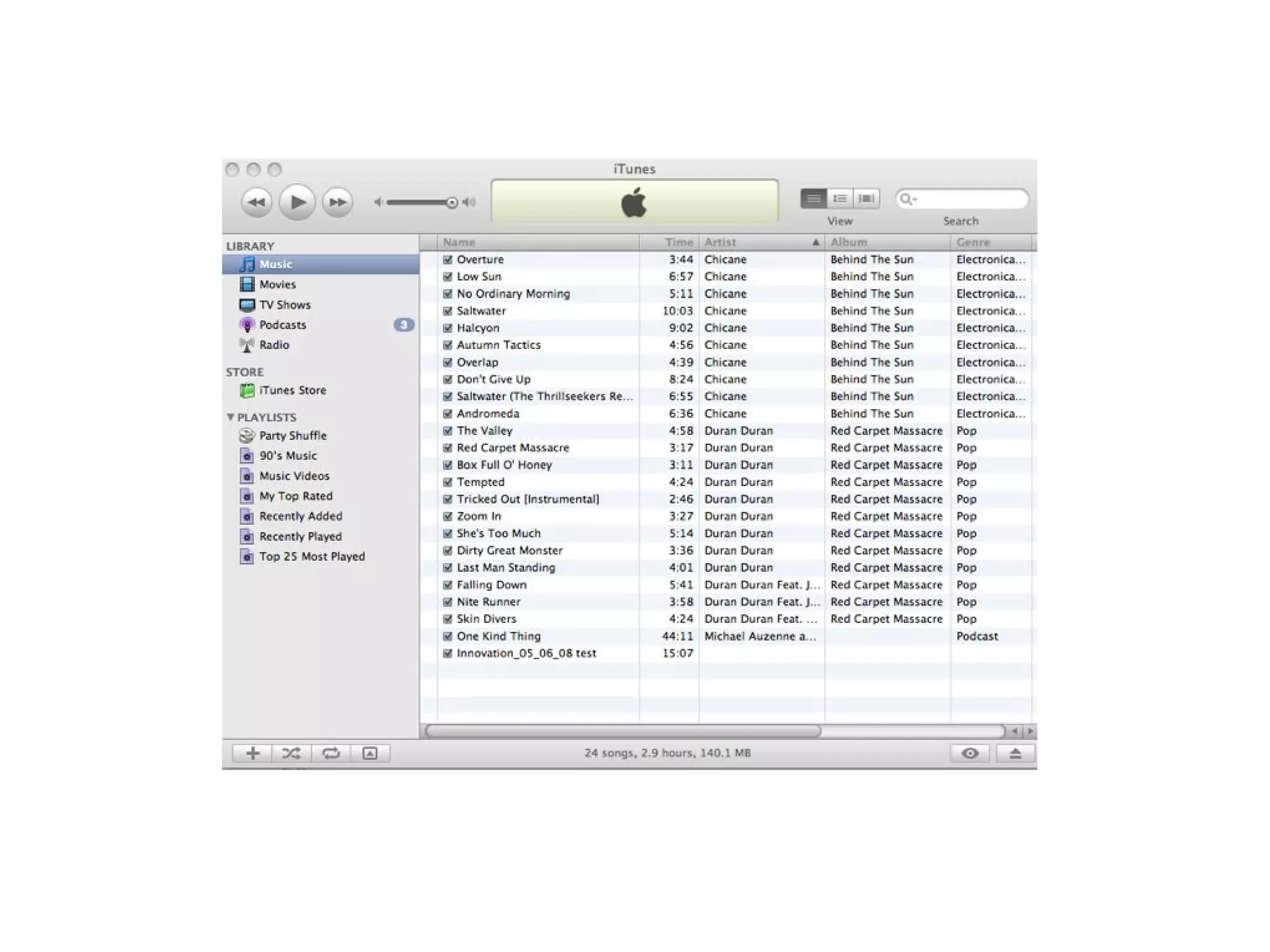Switch to grouped album view
The height and width of the screenshot is (952, 1270).
pyautogui.click(x=840, y=199)
